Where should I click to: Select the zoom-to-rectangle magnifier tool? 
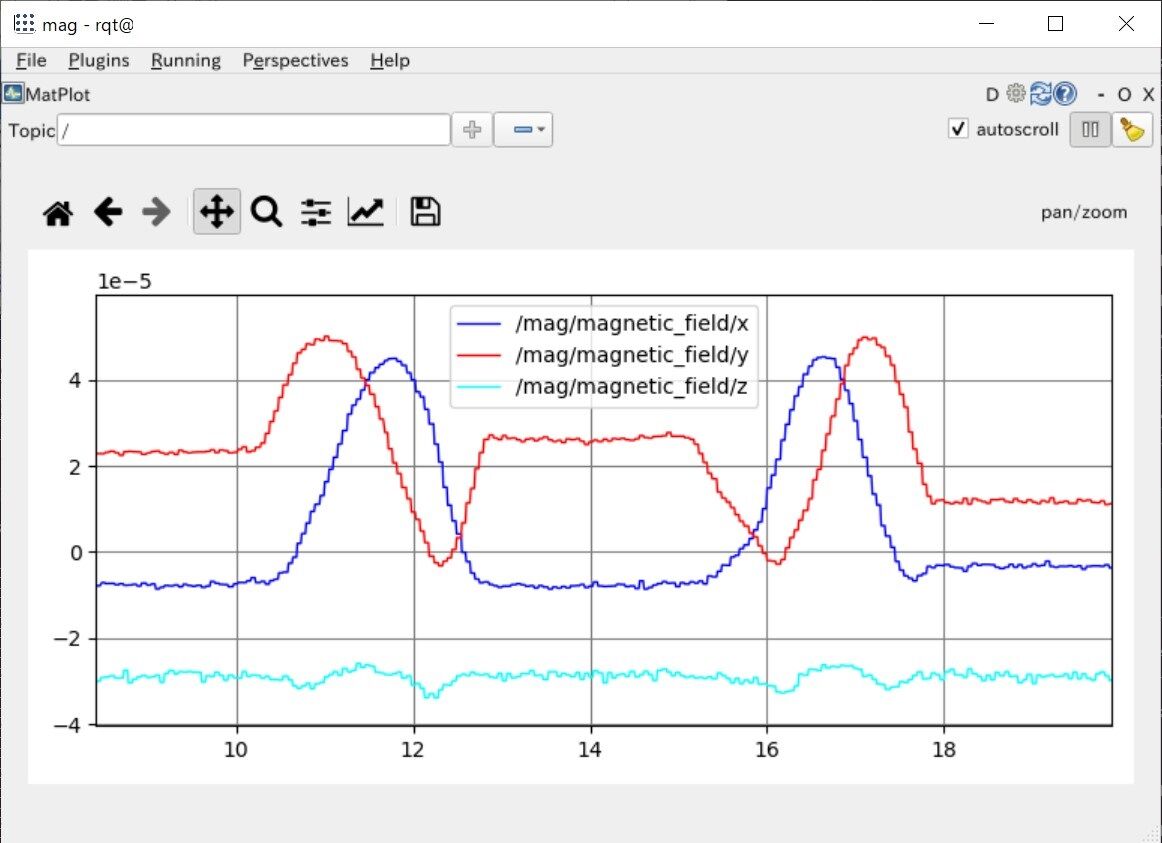[267, 212]
